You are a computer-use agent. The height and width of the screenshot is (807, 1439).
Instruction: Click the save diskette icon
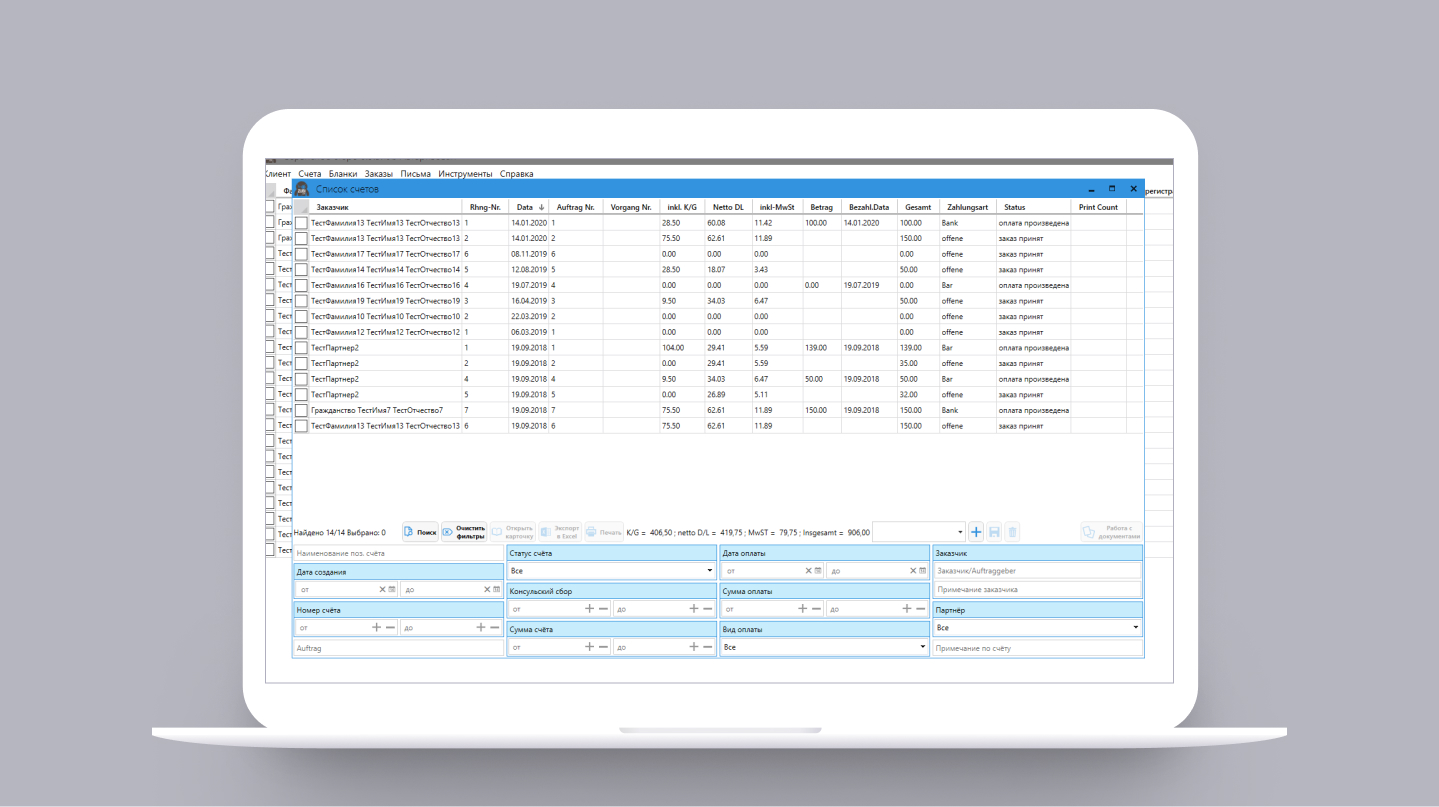[995, 532]
